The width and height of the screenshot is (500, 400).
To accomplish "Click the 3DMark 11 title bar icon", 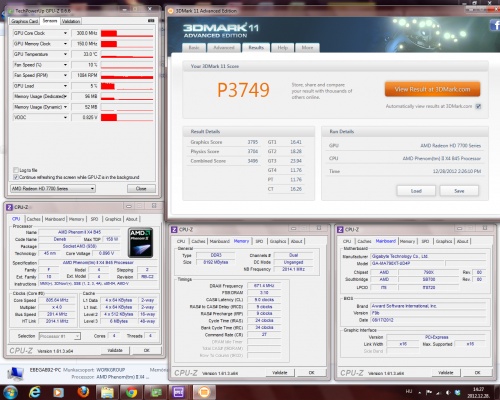I will (x=171, y=11).
